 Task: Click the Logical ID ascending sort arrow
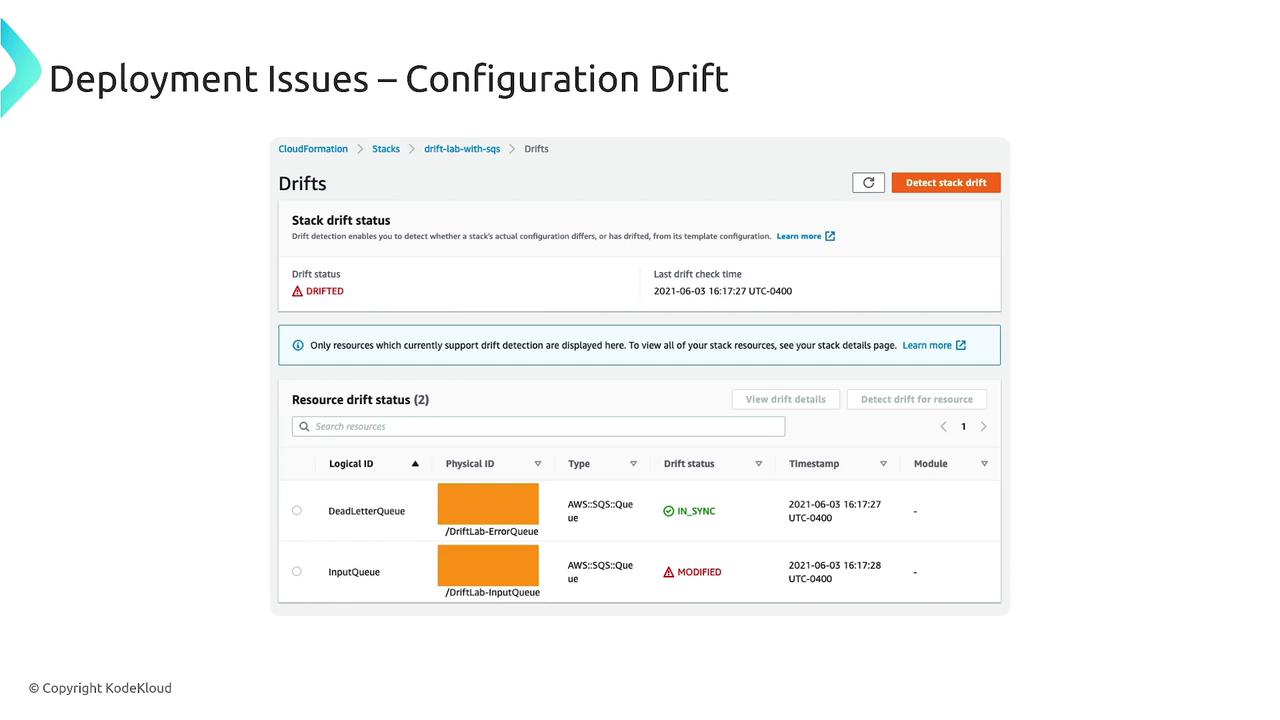(x=415, y=464)
